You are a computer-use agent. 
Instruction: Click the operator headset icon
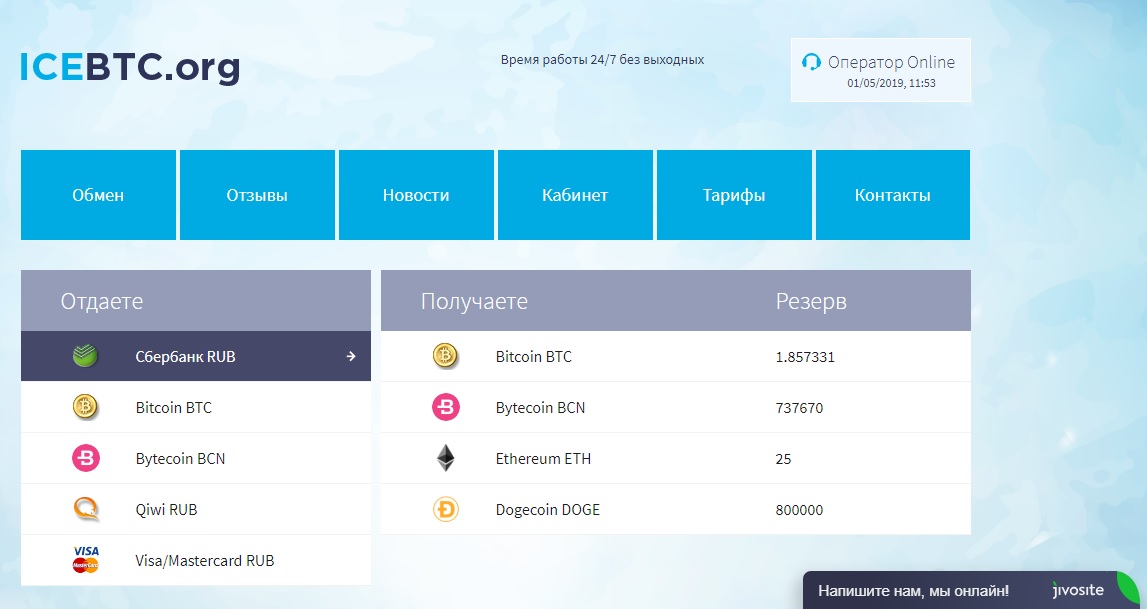[x=812, y=62]
